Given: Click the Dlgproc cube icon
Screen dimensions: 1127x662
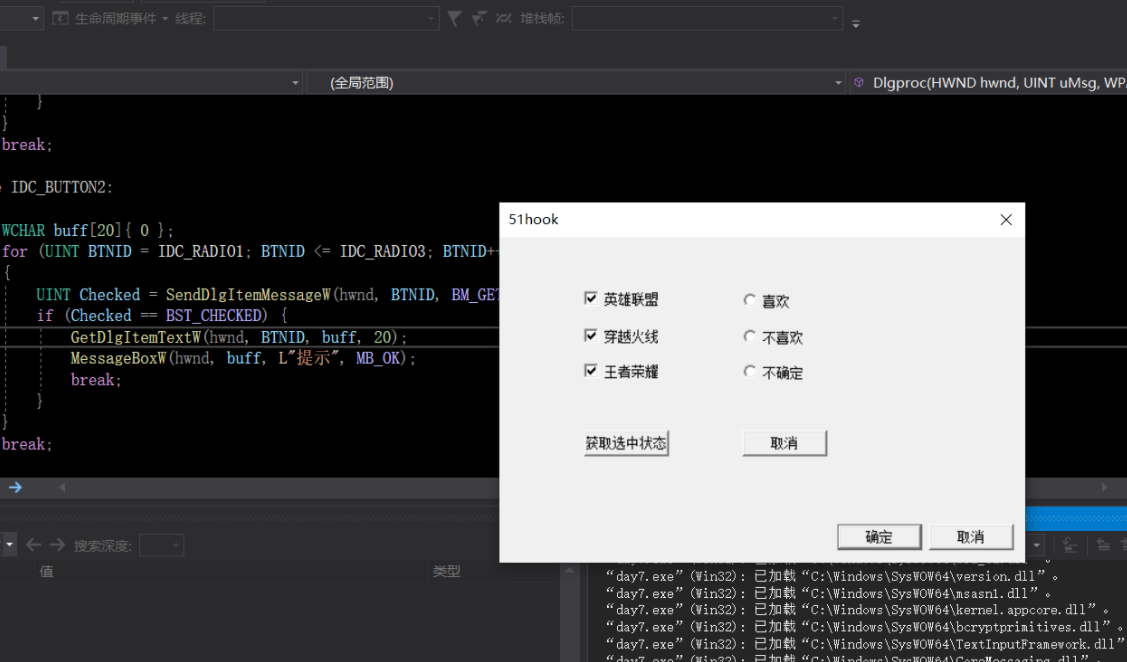Looking at the screenshot, I should tap(858, 83).
